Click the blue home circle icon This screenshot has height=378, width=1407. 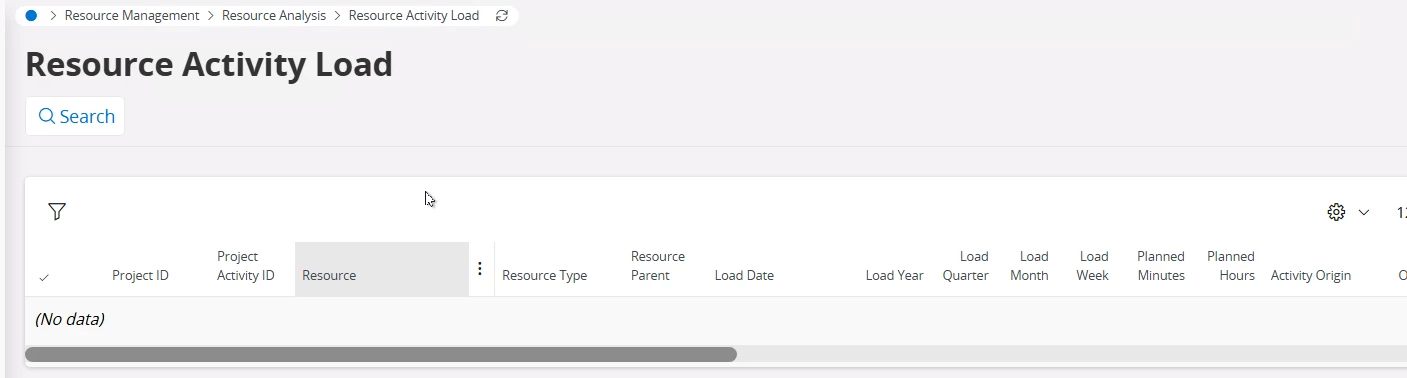point(31,16)
